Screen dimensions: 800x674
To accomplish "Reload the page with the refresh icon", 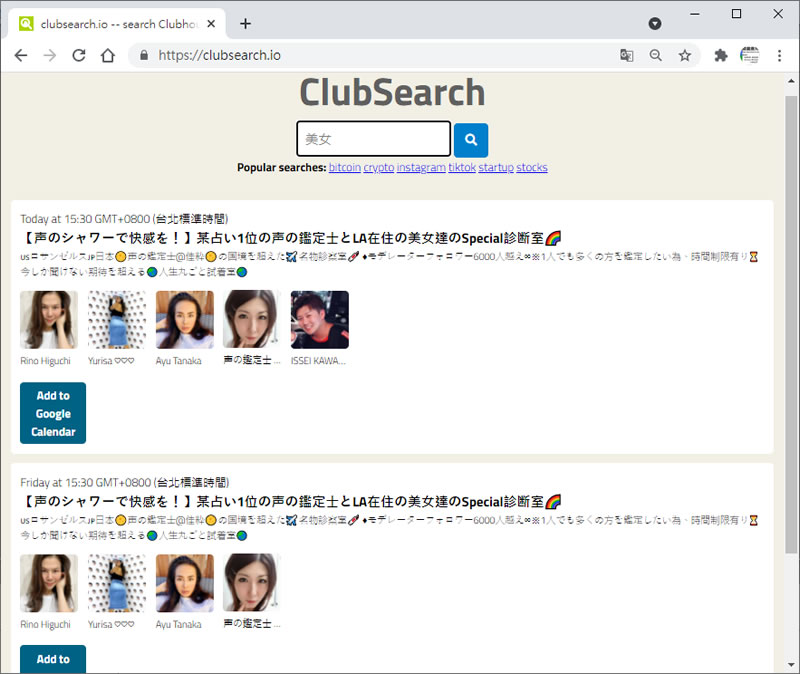I will point(79,56).
